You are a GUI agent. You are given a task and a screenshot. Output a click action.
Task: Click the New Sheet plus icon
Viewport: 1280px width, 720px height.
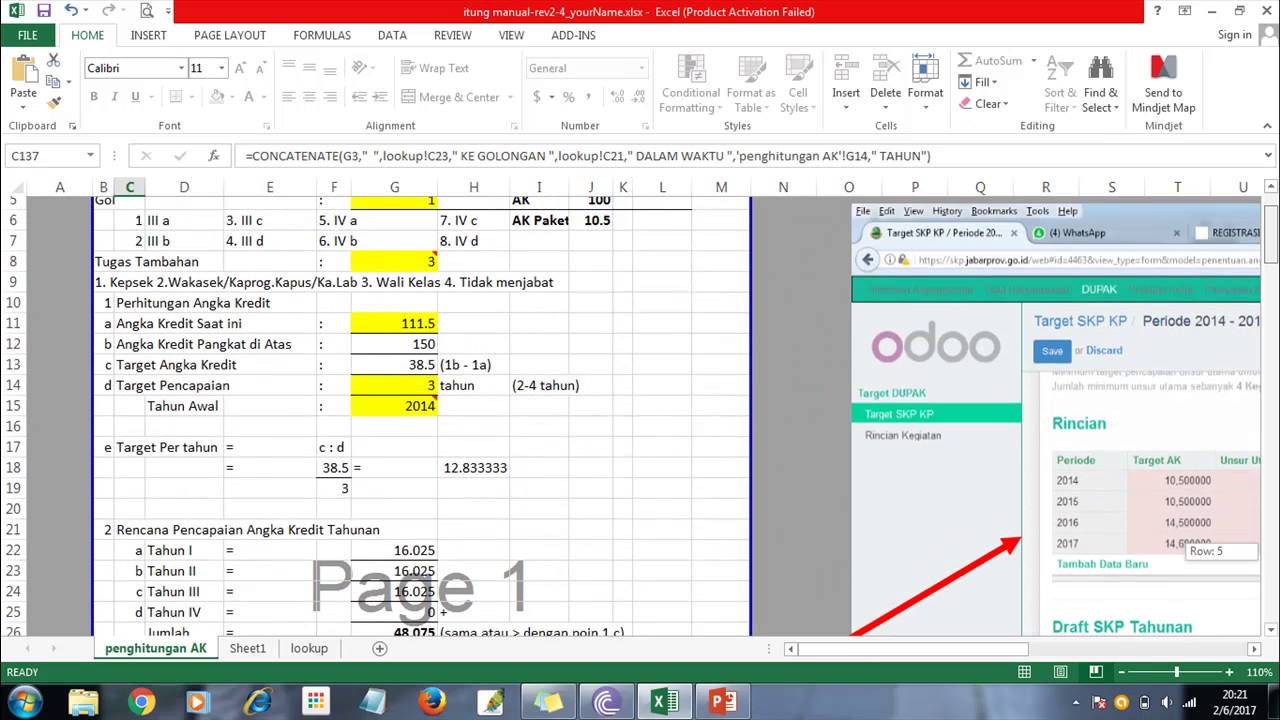(x=379, y=648)
